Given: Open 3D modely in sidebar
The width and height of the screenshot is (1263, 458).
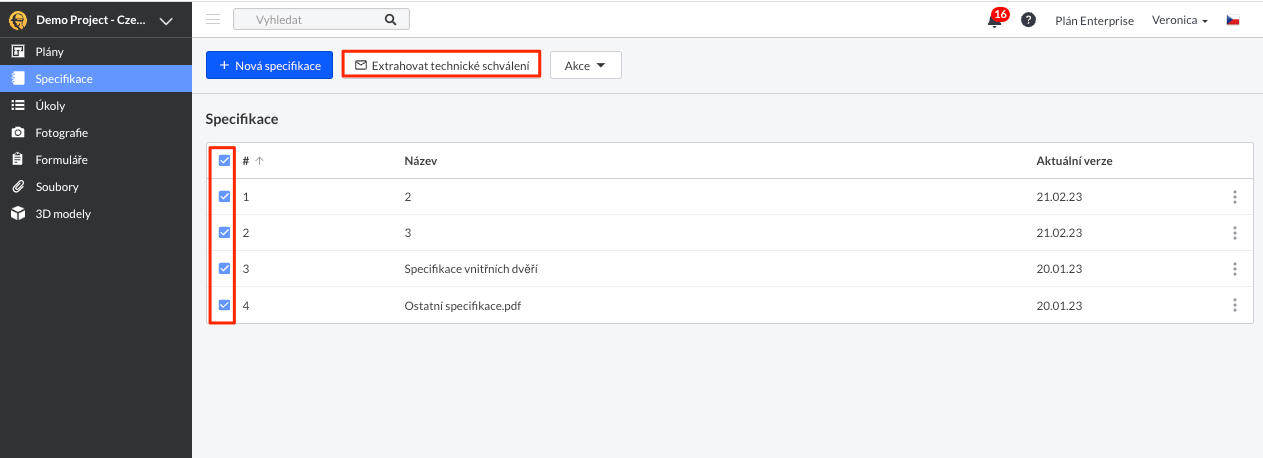Looking at the screenshot, I should (x=63, y=213).
